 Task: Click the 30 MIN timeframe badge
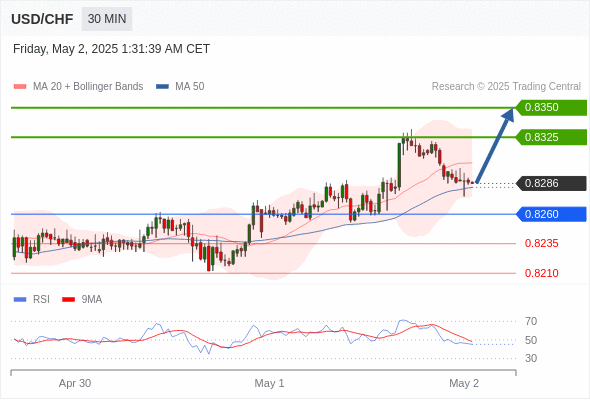click(x=107, y=19)
